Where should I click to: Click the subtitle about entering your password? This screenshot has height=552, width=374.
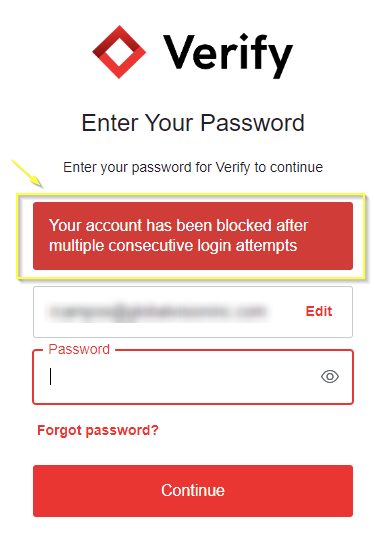(x=193, y=167)
